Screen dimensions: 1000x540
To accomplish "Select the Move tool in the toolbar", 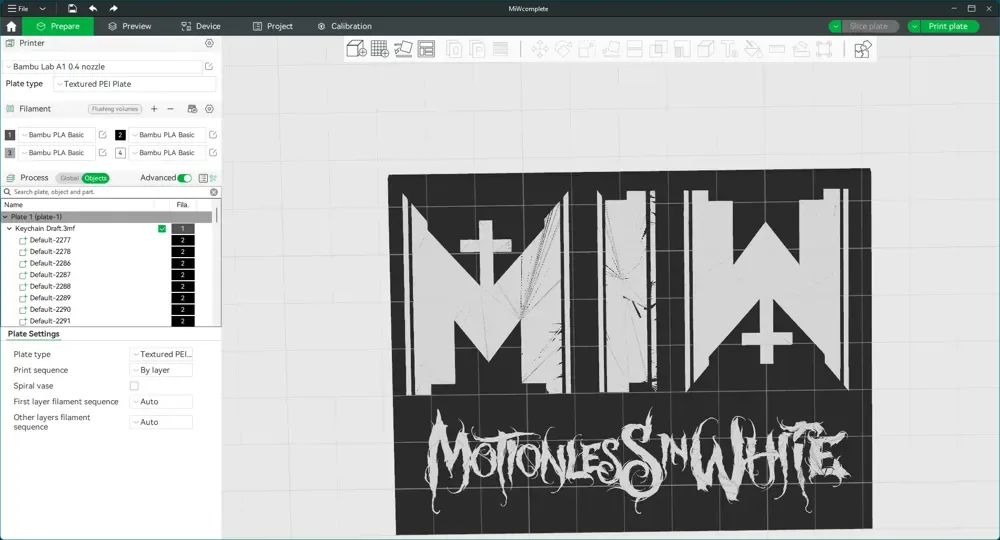I will (540, 49).
